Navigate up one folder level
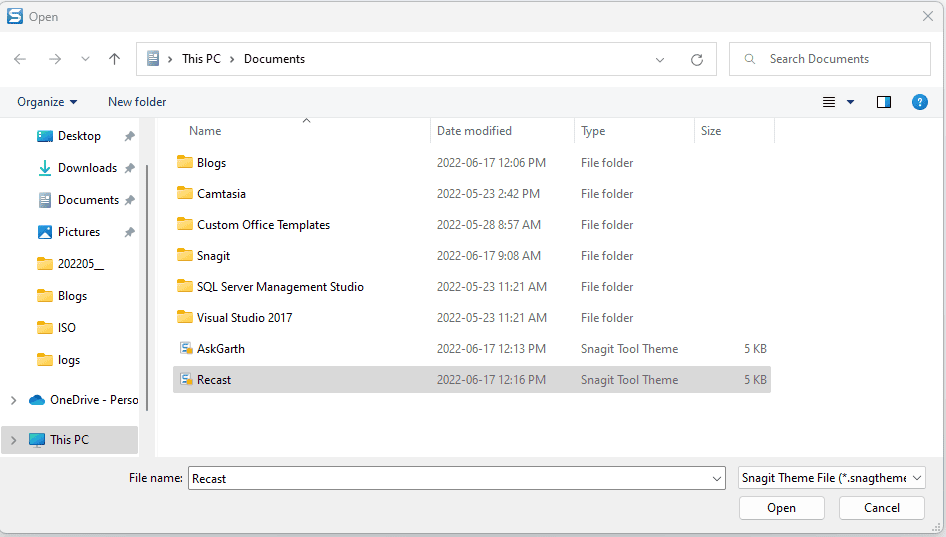This screenshot has width=946, height=537. click(x=114, y=59)
